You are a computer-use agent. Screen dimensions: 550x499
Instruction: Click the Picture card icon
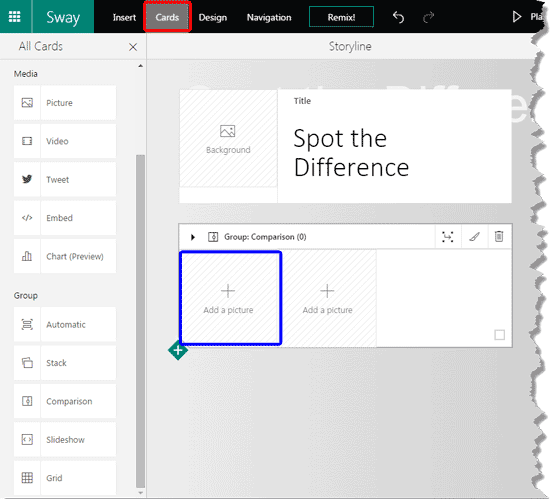(27, 103)
